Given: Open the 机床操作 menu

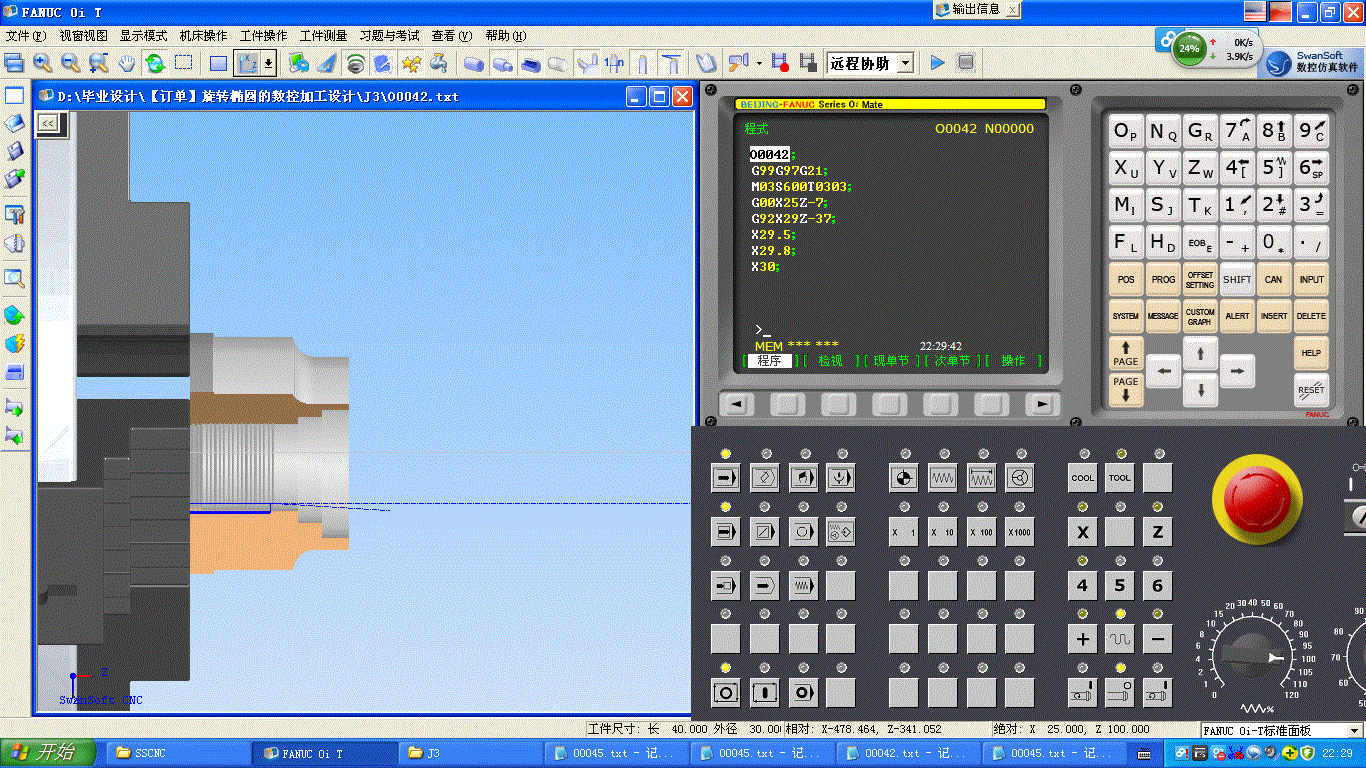Looking at the screenshot, I should click(204, 35).
